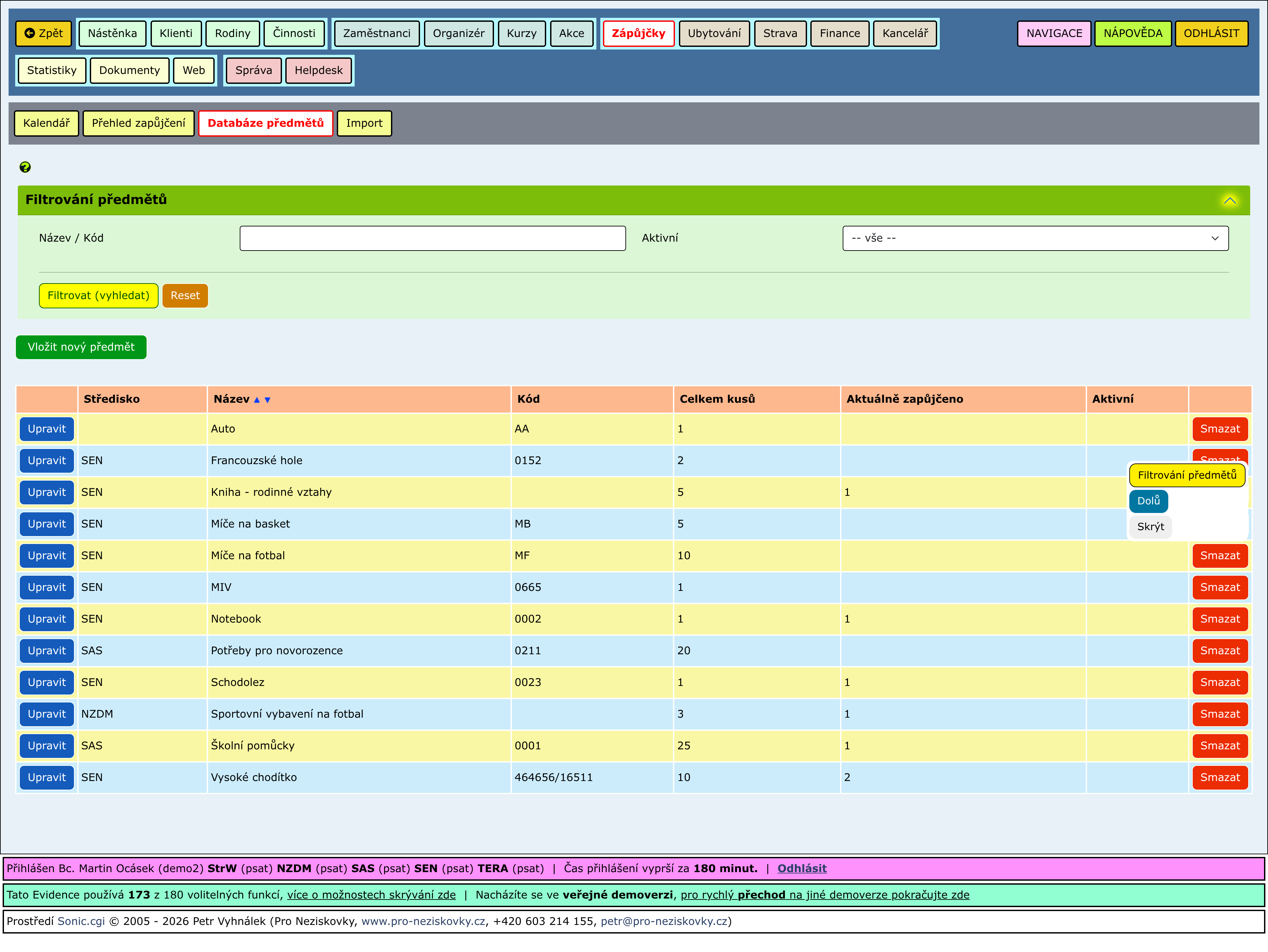Sort Název column ascending with up arrow

pos(257,400)
